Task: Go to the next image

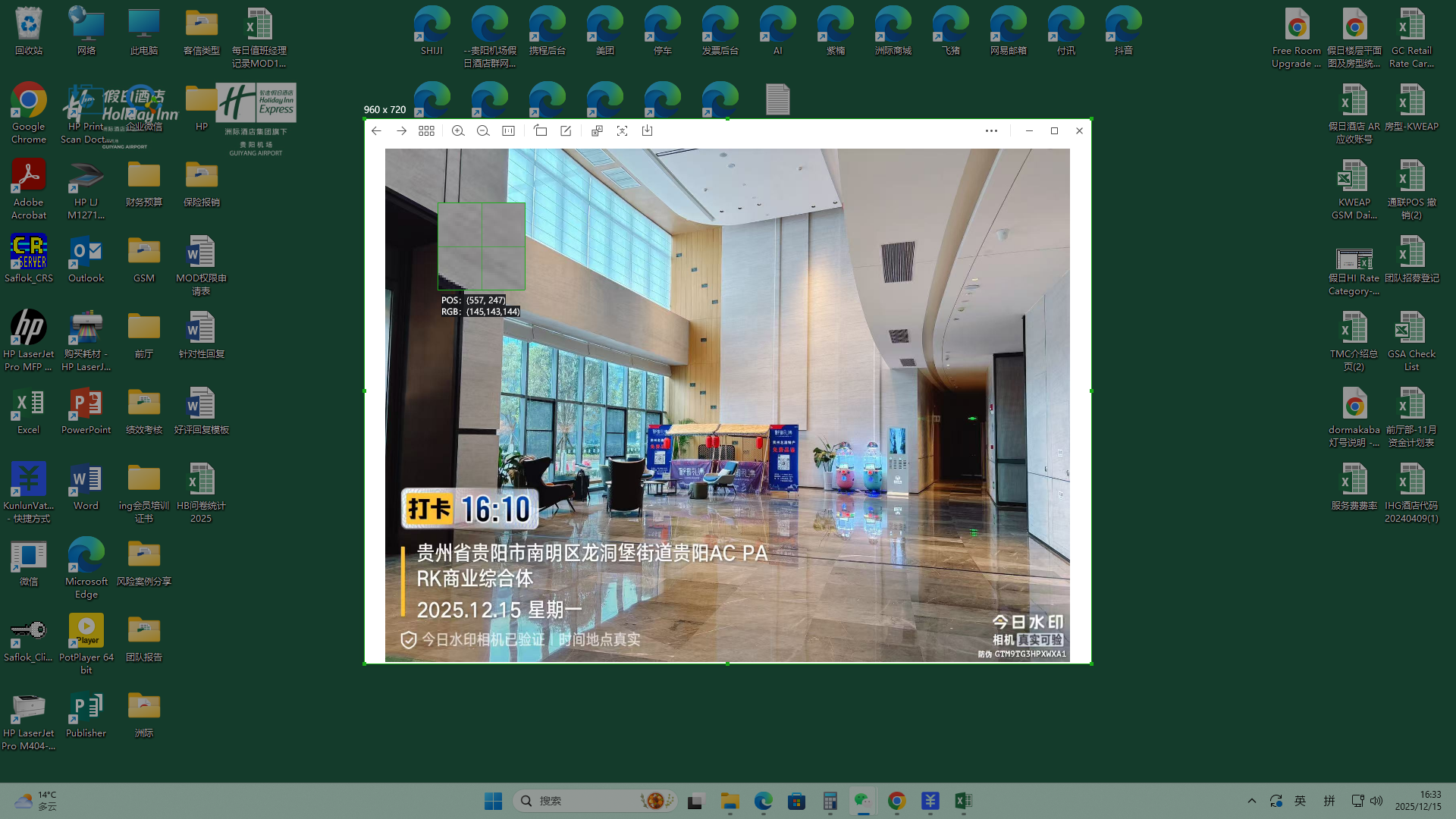Action: (x=401, y=130)
